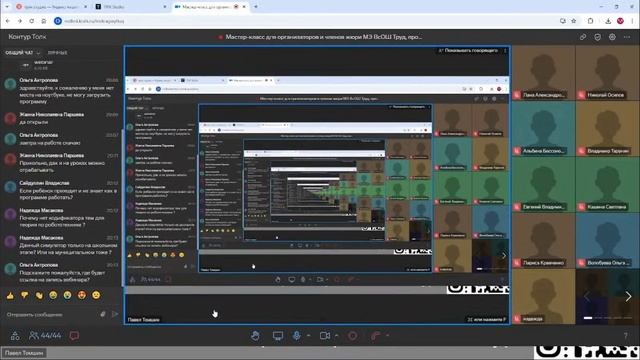This screenshot has width=640, height=360.
Task: Bookmark this page with the star icon
Action: click(573, 21)
